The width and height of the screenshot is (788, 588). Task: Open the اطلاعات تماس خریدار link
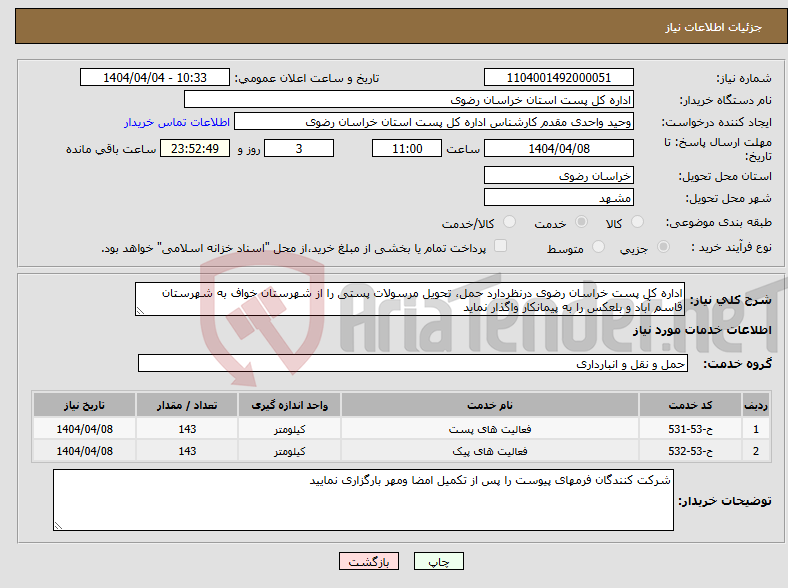pos(177,122)
